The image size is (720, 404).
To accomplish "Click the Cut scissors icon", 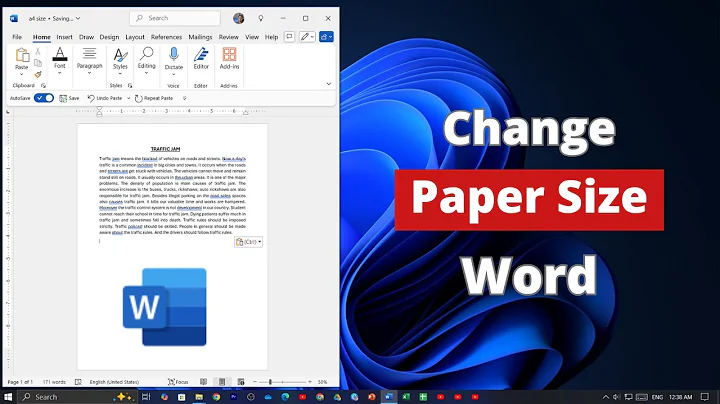I will pyautogui.click(x=38, y=51).
